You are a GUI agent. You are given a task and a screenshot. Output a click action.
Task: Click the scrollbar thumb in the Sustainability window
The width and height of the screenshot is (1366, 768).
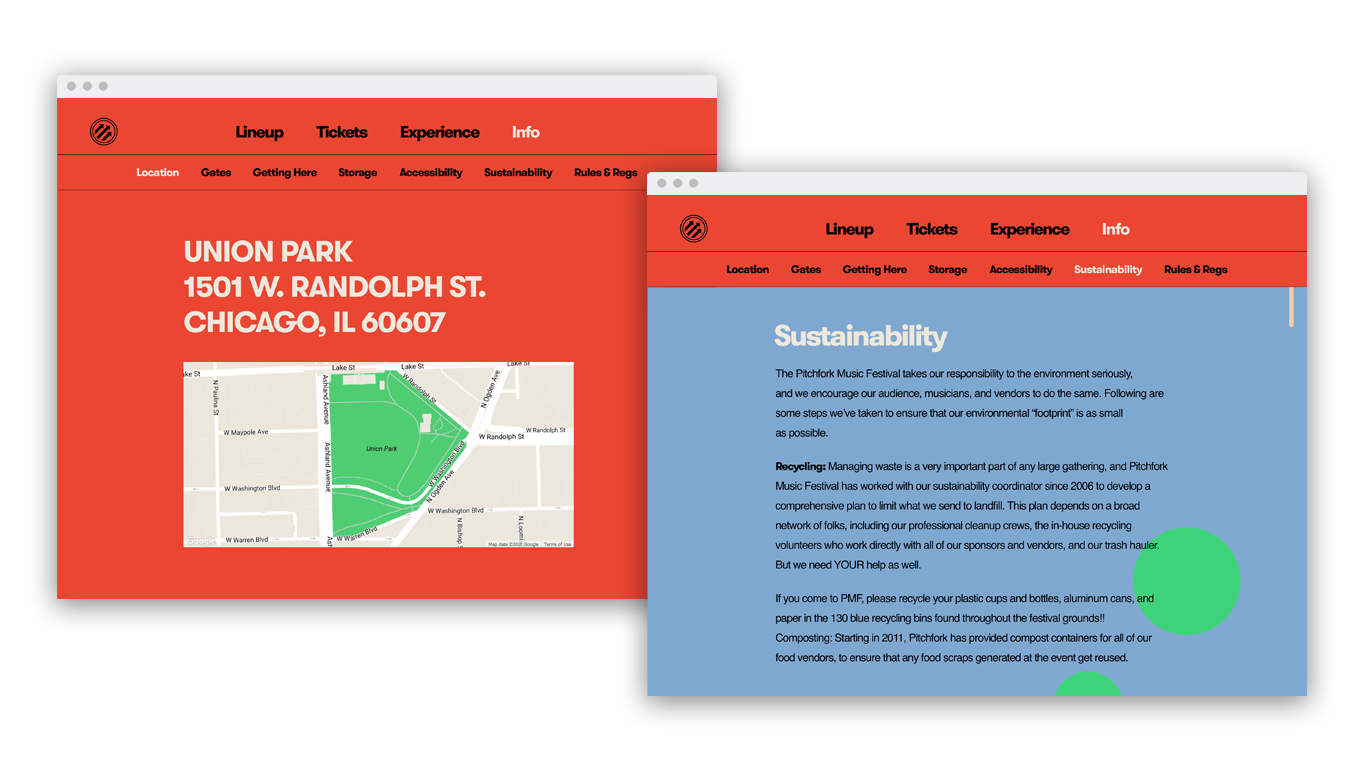(1291, 306)
